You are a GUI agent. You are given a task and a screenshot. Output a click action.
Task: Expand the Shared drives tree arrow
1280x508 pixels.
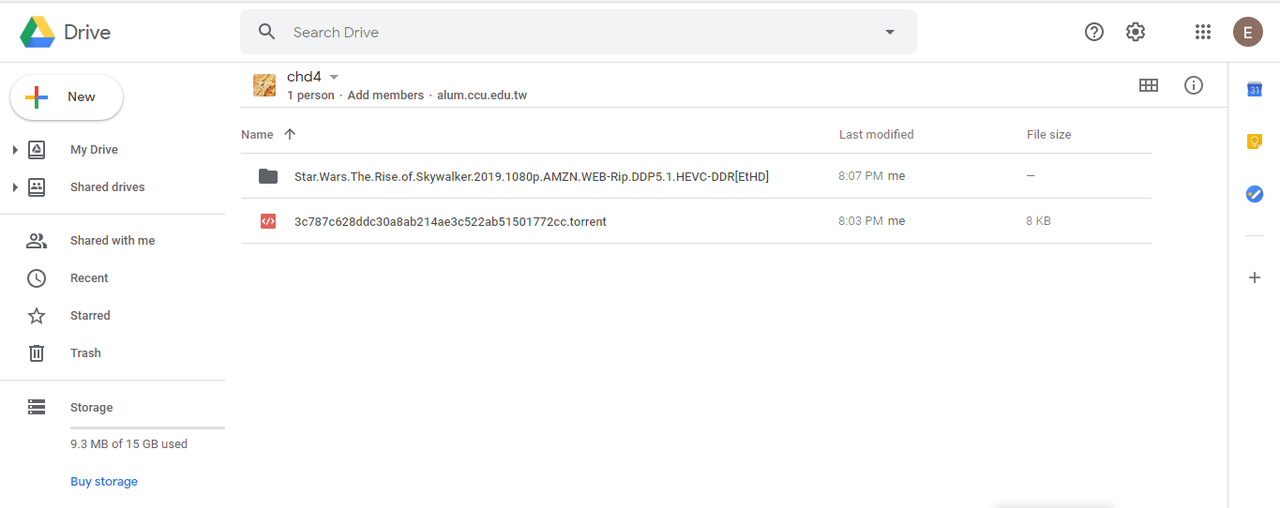(x=15, y=187)
